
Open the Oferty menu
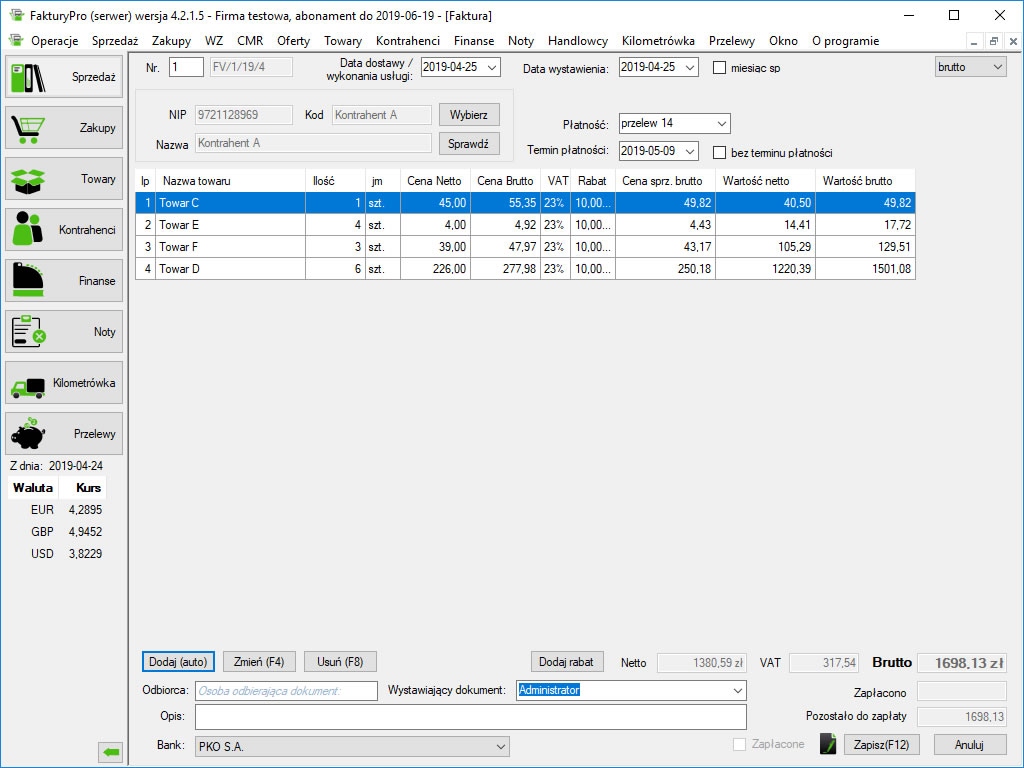[293, 41]
